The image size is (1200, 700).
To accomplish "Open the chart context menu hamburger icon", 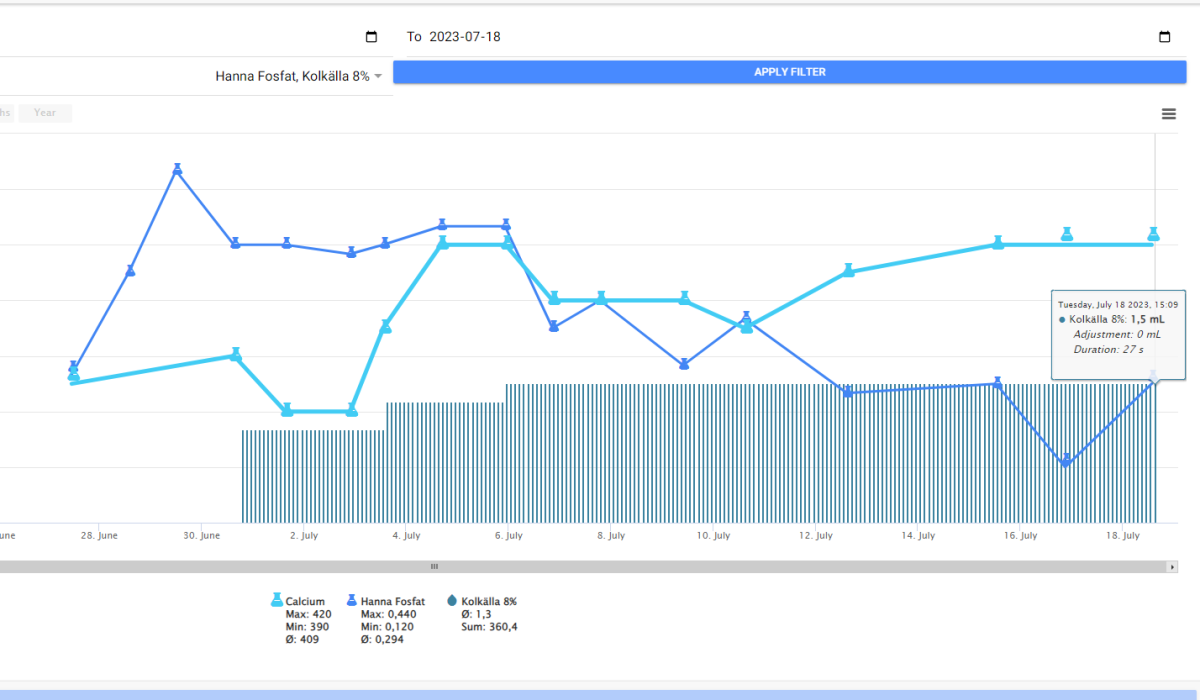I will 1169,114.
